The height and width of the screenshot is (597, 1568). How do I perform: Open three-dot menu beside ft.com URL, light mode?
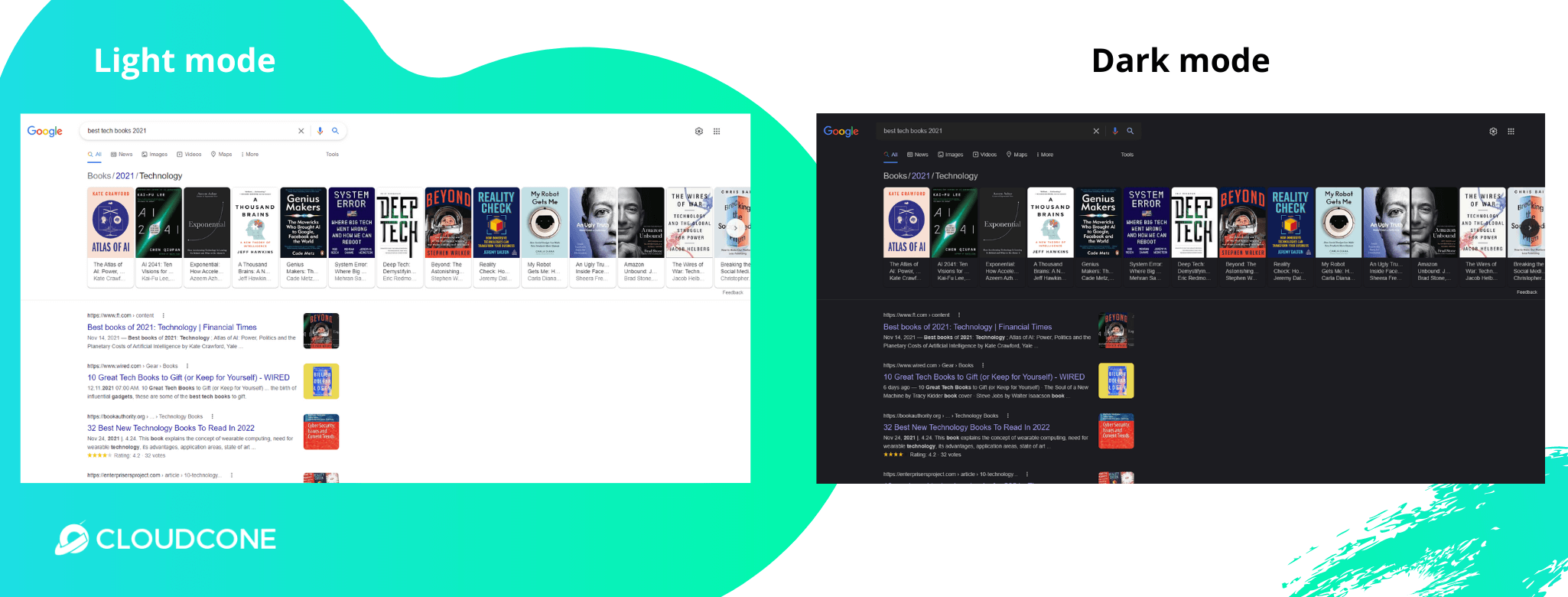tap(163, 315)
